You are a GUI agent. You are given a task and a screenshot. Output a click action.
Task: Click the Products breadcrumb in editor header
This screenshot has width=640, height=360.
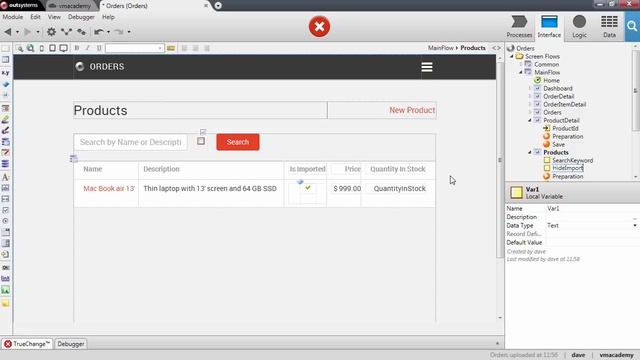pyautogui.click(x=473, y=48)
